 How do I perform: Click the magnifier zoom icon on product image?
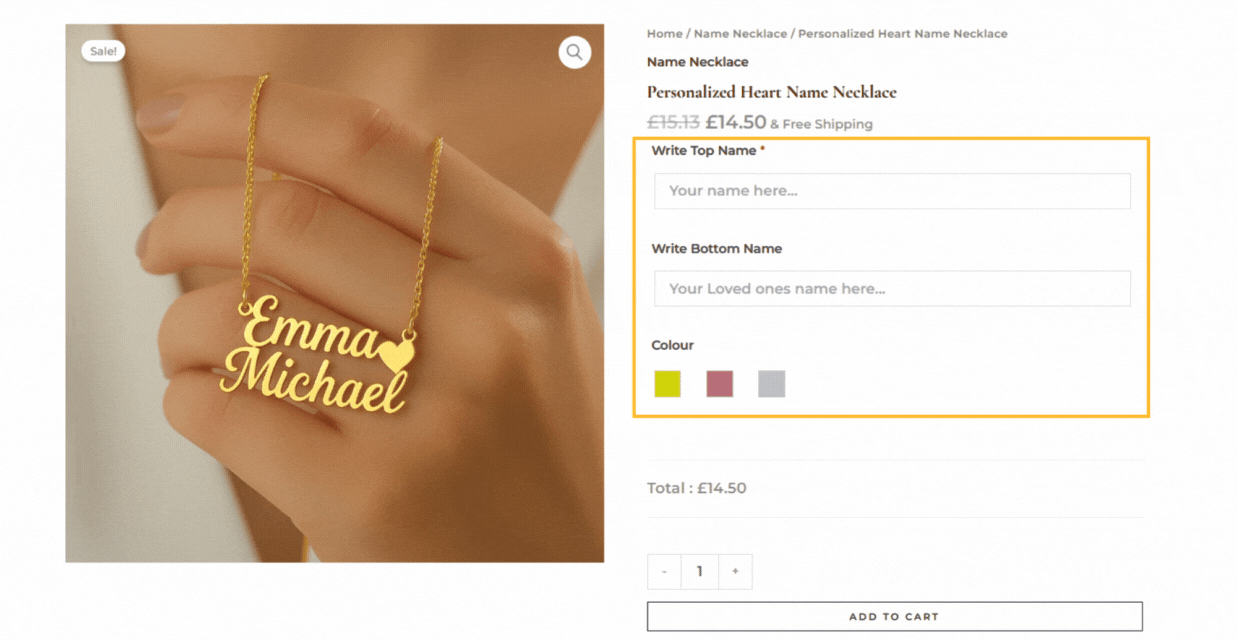[x=575, y=52]
